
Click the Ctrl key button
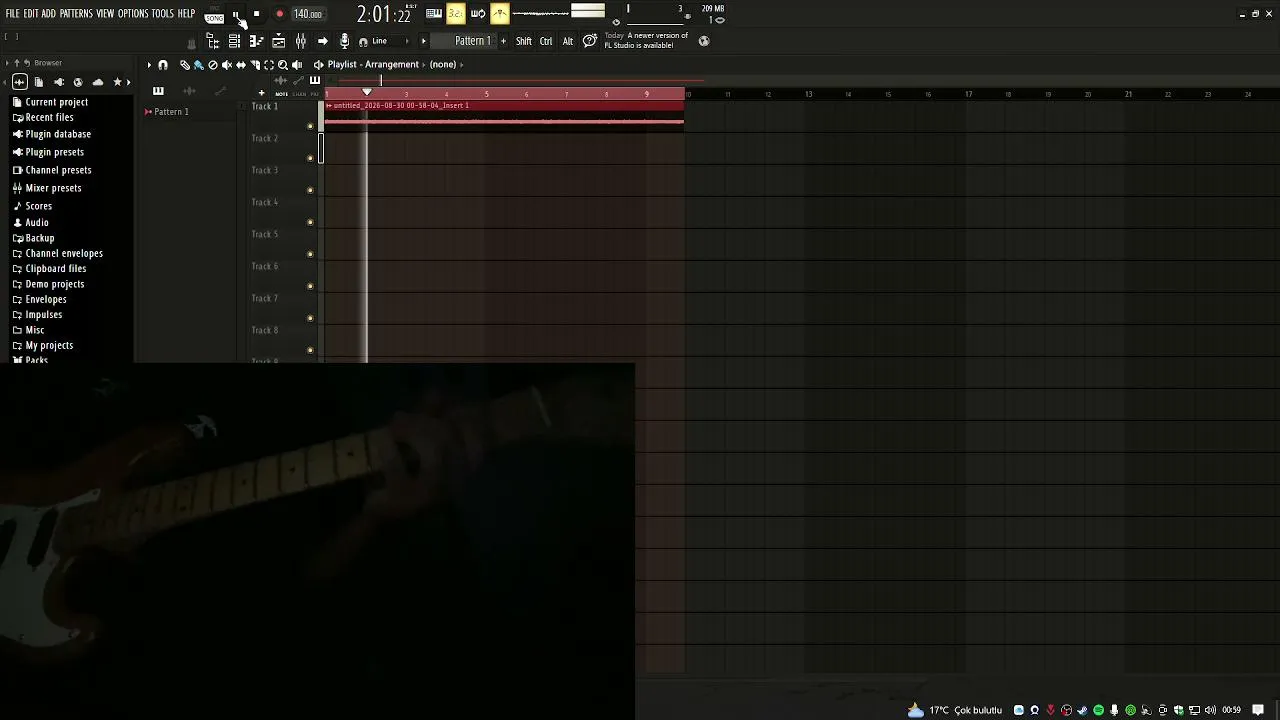[x=546, y=41]
